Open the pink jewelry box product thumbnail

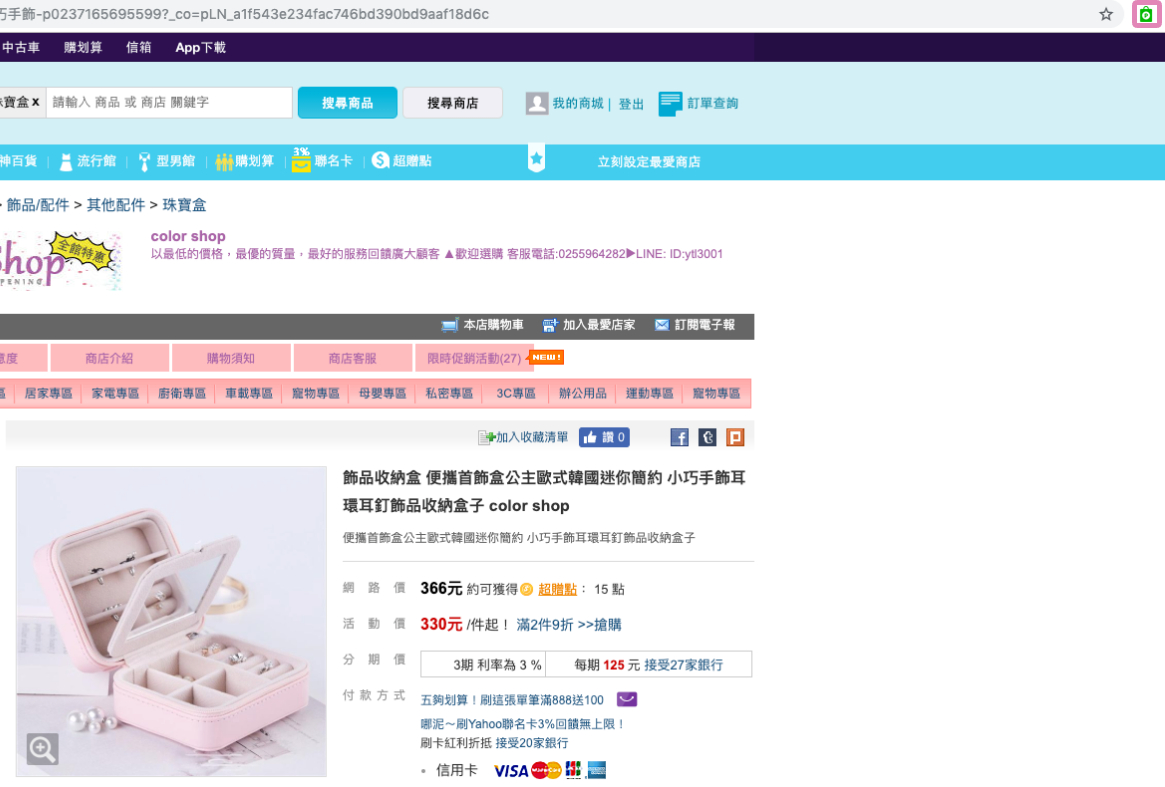coord(171,622)
